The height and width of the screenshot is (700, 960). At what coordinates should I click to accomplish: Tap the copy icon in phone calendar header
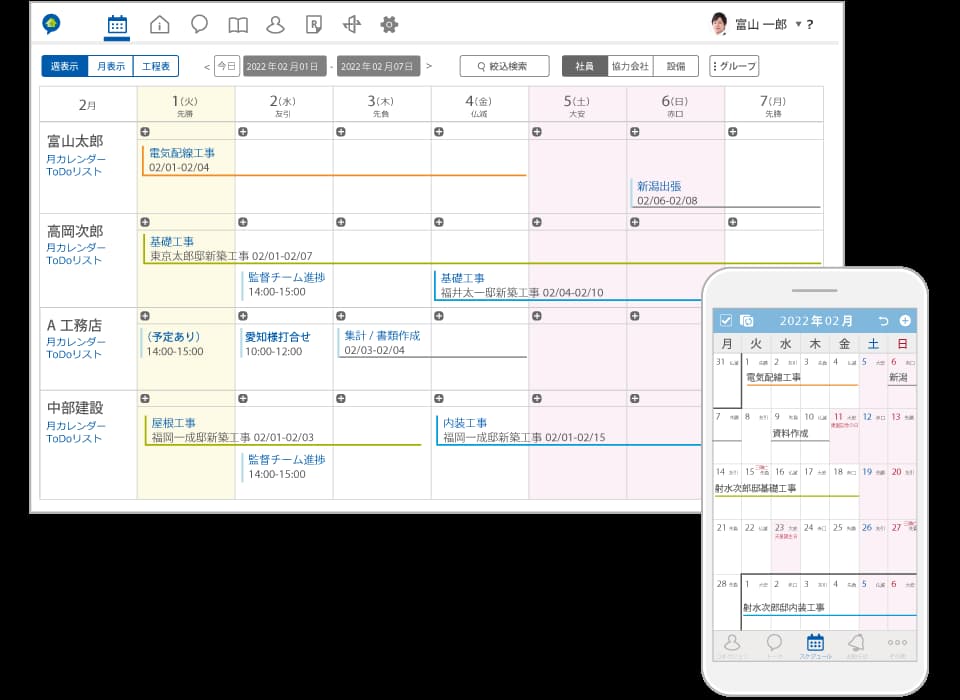746,321
